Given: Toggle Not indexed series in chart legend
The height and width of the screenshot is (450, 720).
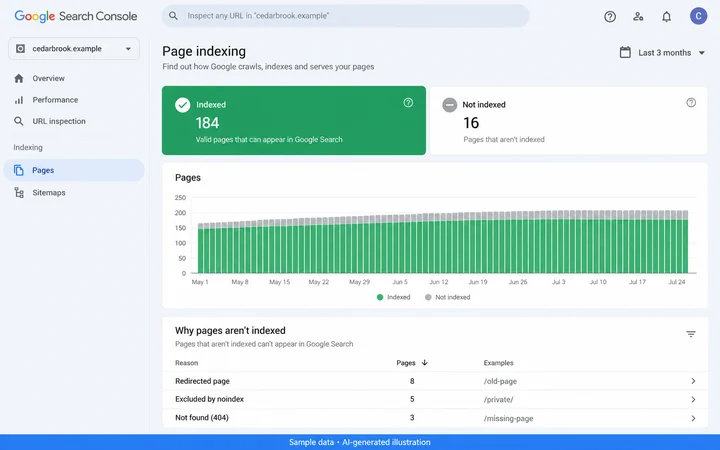Looking at the screenshot, I should coord(448,297).
